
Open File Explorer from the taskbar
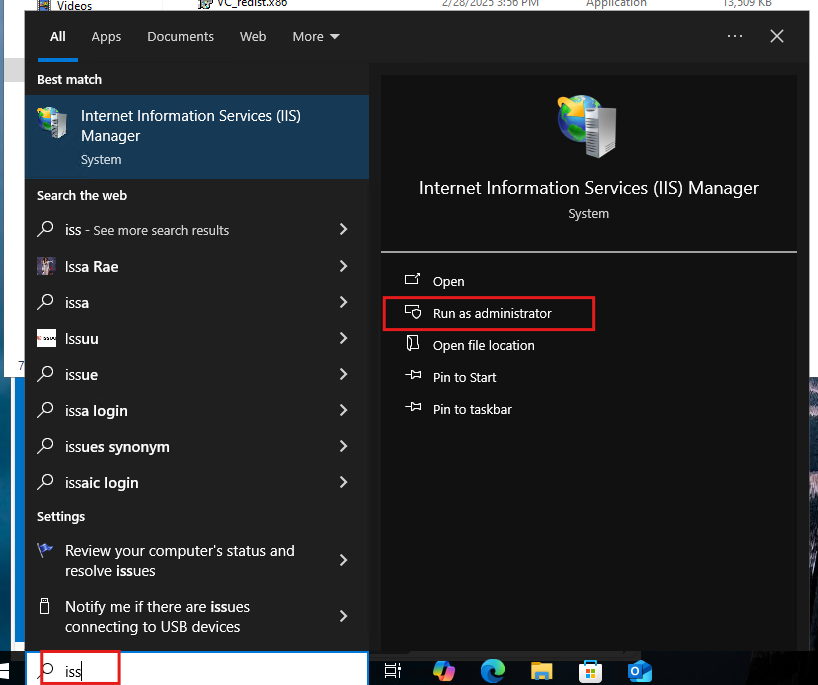[x=542, y=670]
